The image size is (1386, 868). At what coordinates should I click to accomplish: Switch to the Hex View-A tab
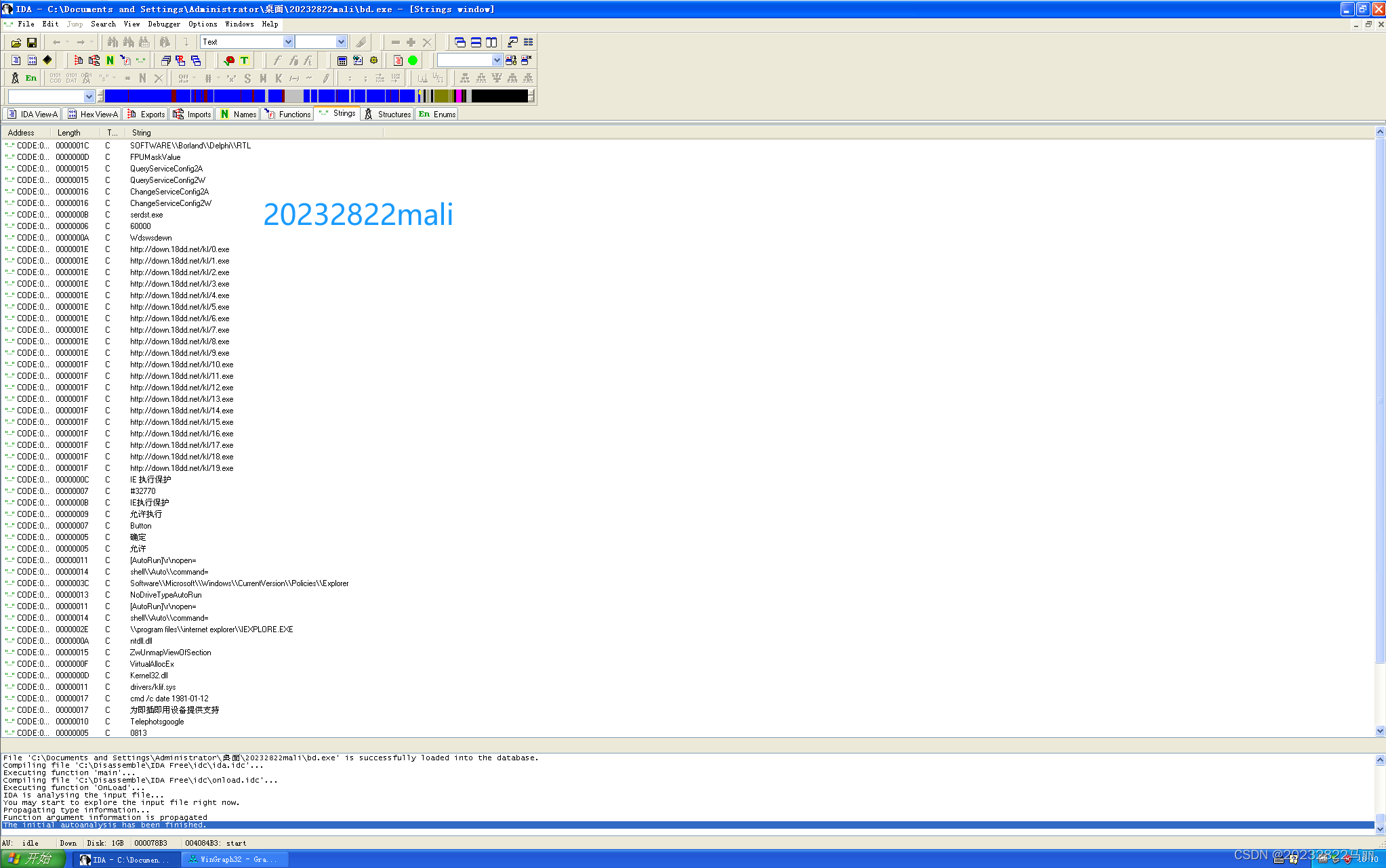[x=93, y=114]
